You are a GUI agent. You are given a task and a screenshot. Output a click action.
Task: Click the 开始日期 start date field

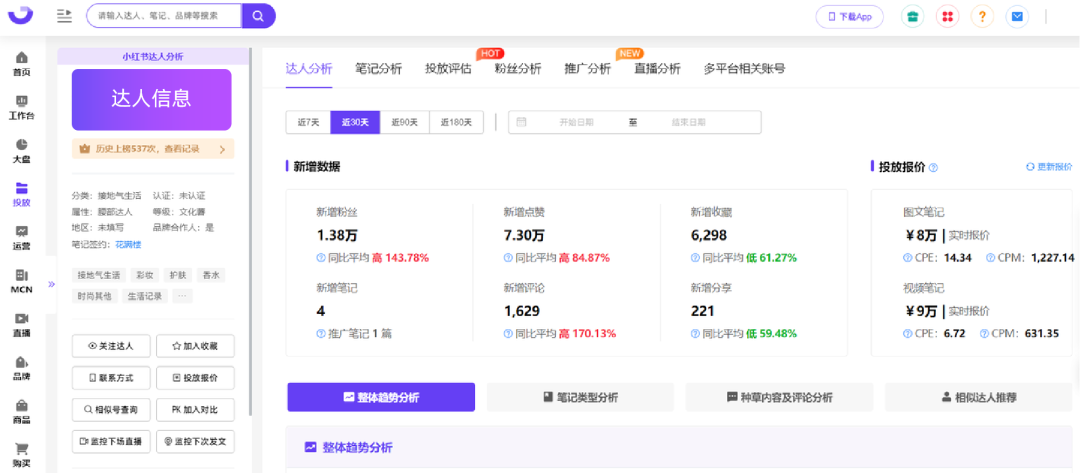point(576,122)
